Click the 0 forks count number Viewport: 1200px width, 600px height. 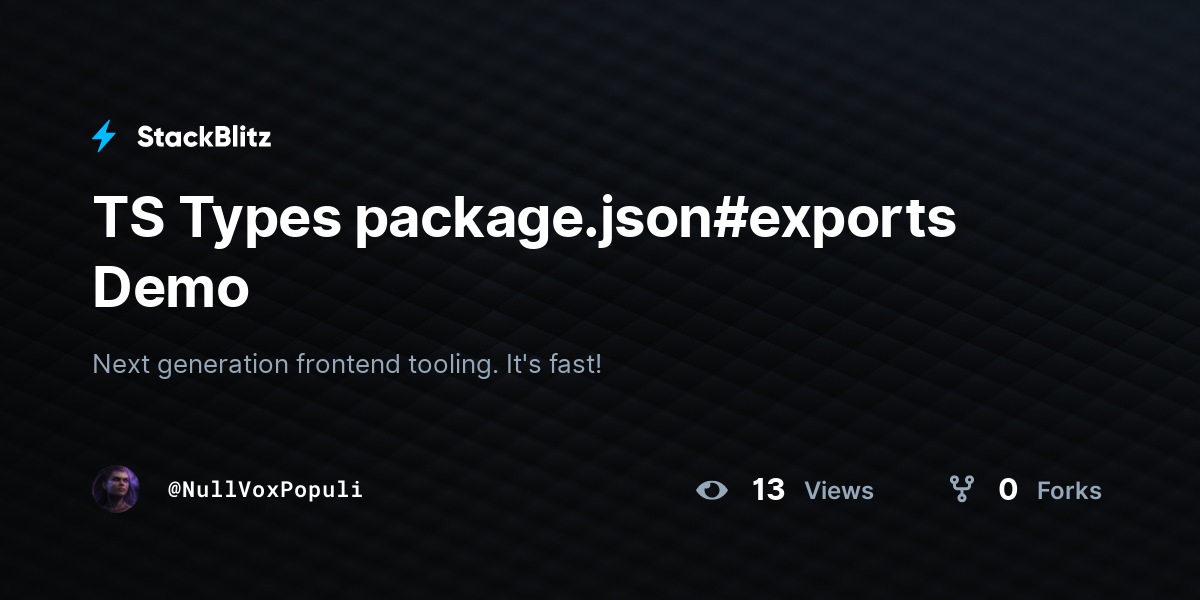[x=1008, y=490]
